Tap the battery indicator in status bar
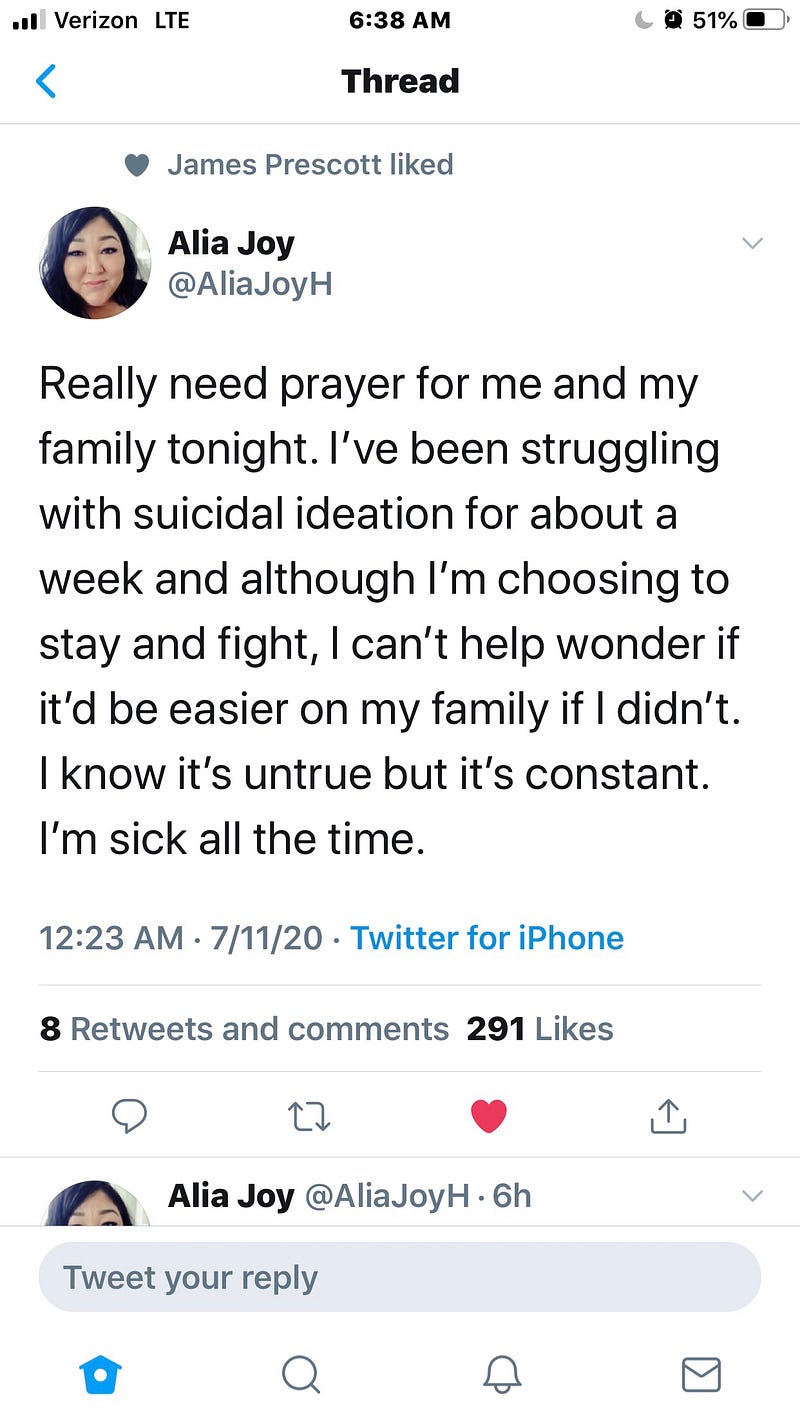This screenshot has width=800, height=1422. (x=765, y=20)
